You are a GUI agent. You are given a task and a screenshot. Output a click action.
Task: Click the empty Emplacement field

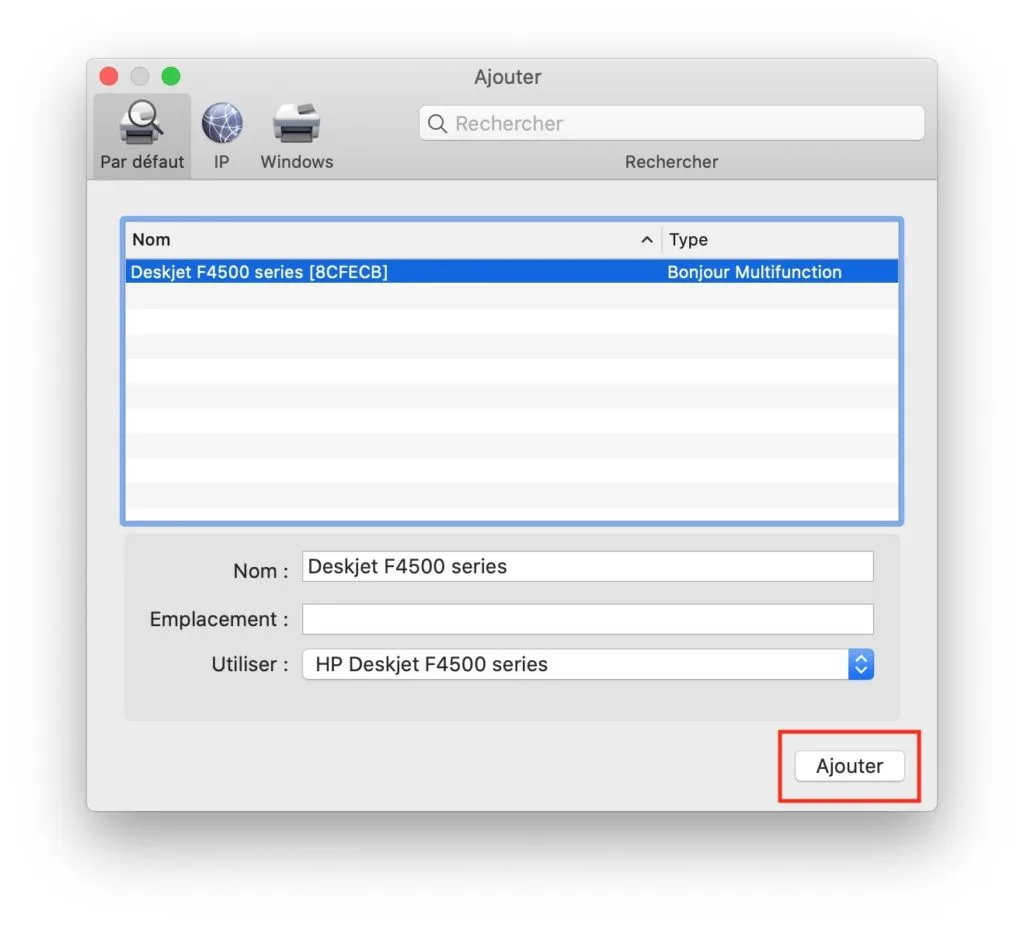pos(587,619)
